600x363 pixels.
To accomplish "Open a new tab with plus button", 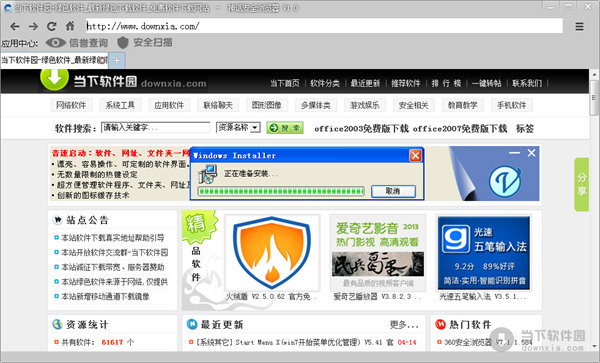I will click(x=117, y=60).
